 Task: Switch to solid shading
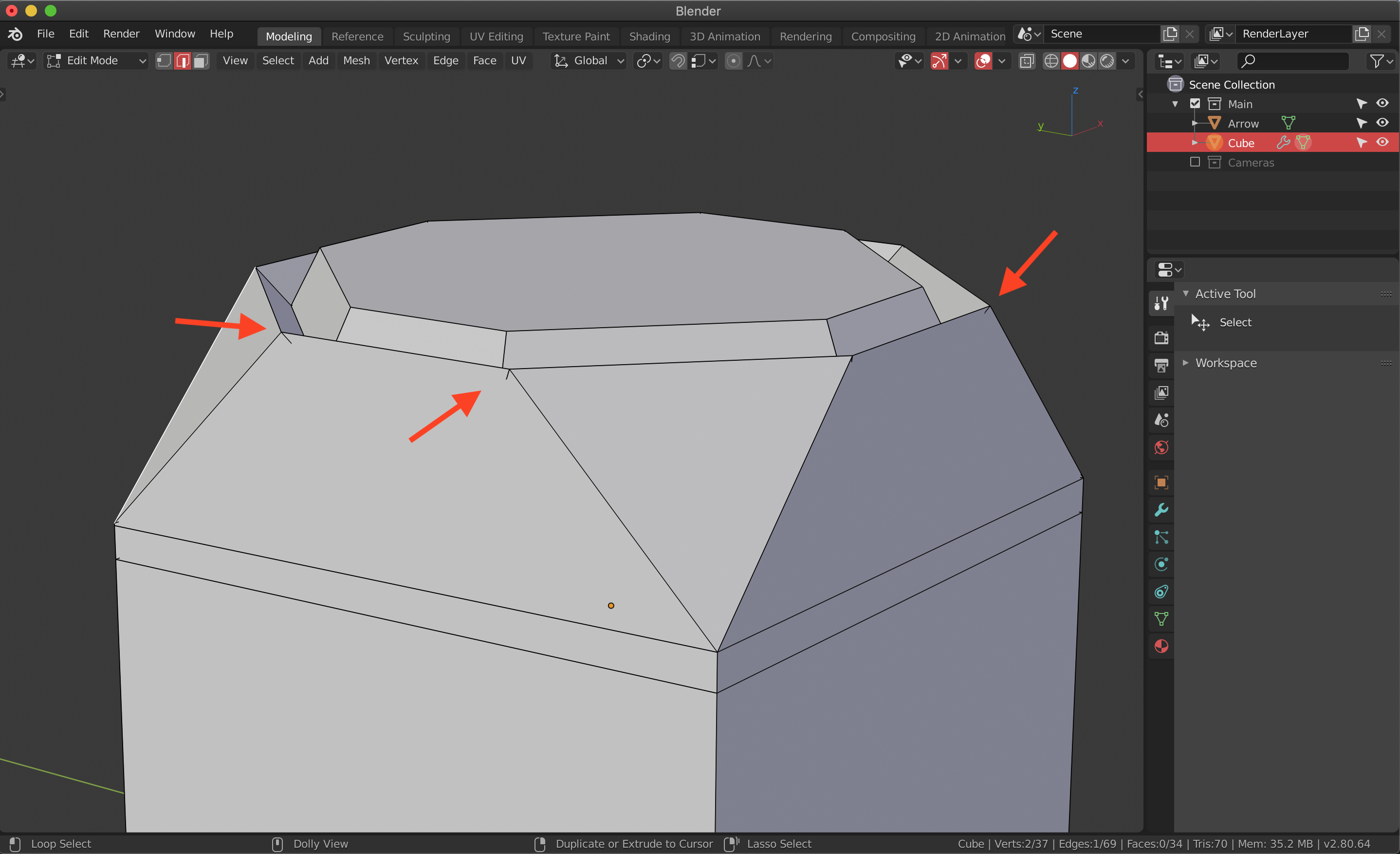point(1070,61)
